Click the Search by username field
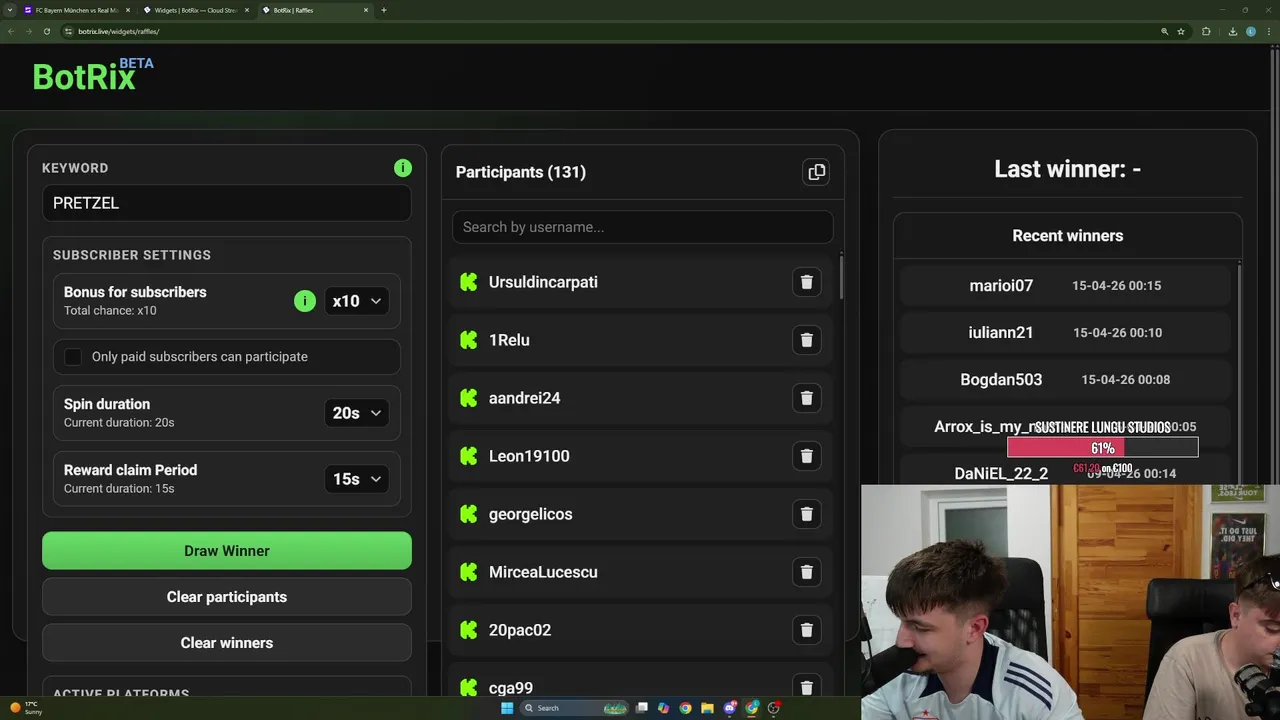 coord(643,227)
